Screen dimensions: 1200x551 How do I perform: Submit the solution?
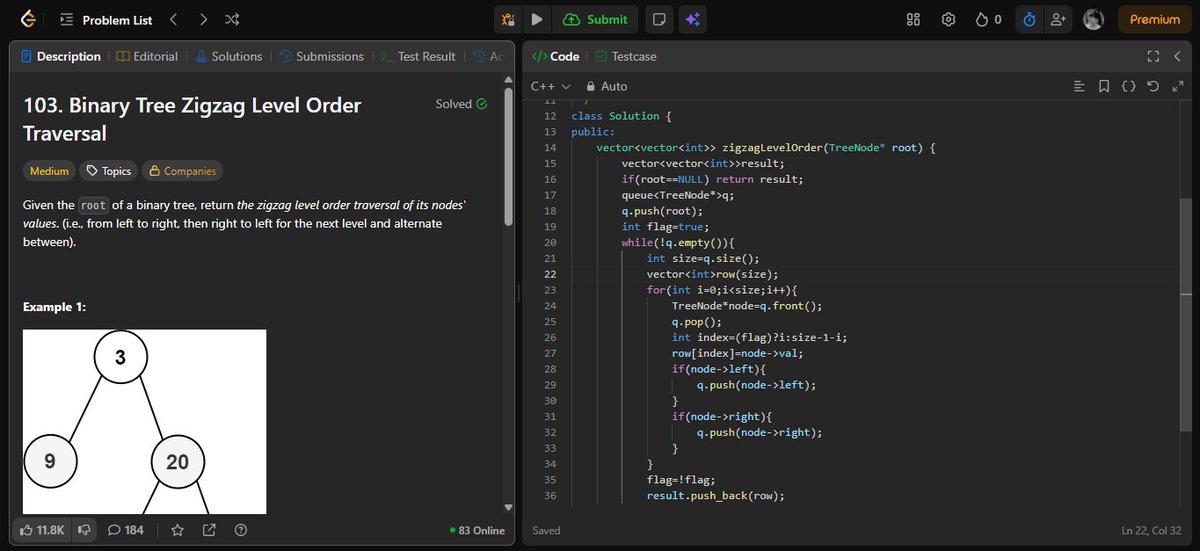(596, 19)
